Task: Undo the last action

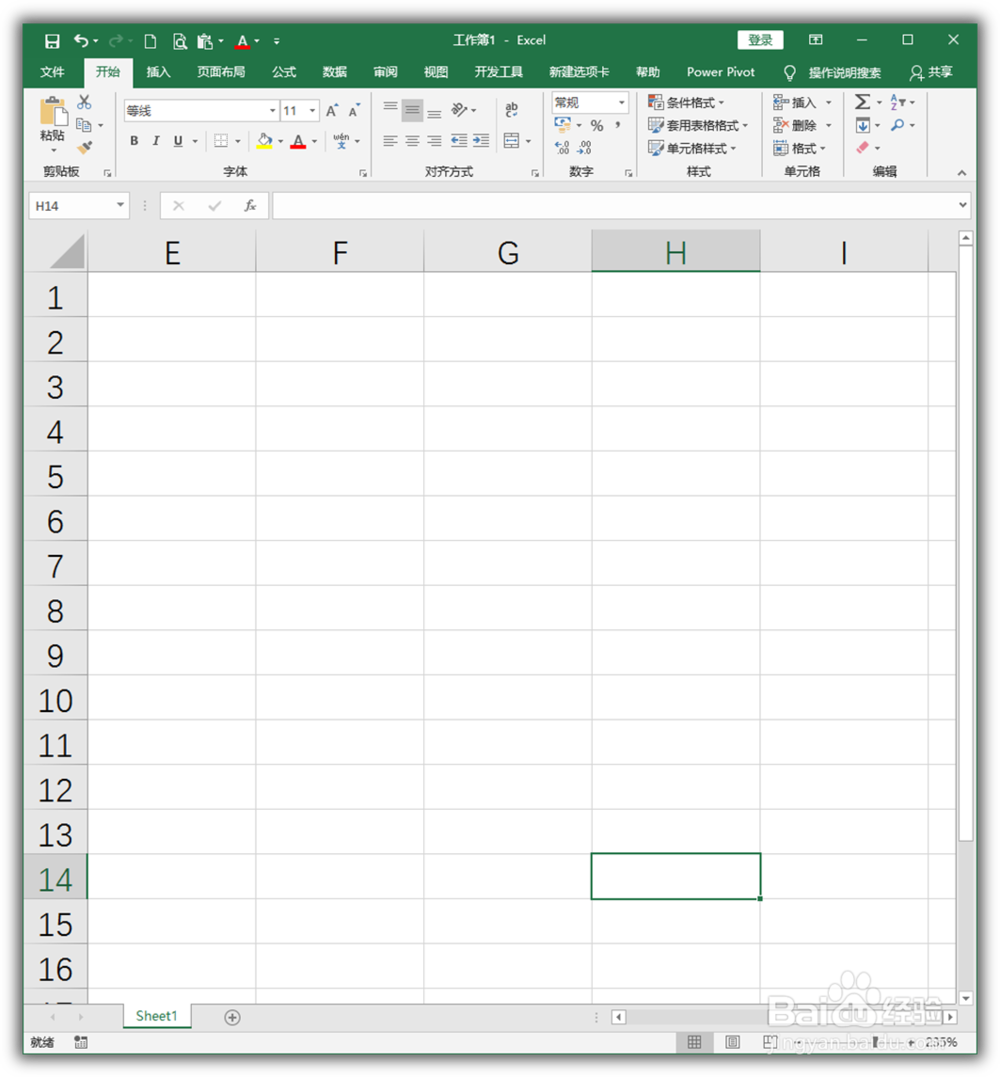Action: tap(81, 41)
